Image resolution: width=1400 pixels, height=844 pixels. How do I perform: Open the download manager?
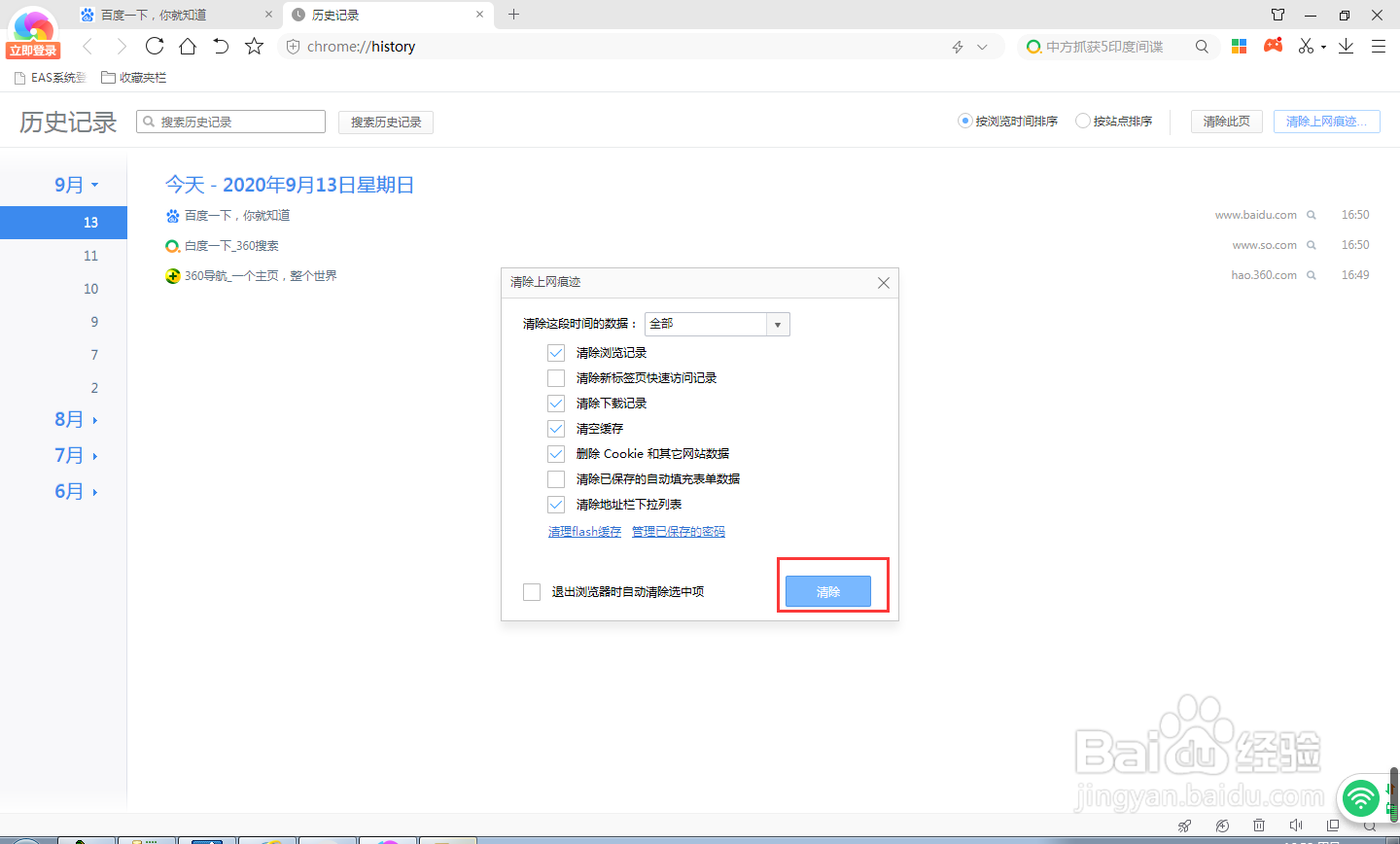(x=1346, y=46)
